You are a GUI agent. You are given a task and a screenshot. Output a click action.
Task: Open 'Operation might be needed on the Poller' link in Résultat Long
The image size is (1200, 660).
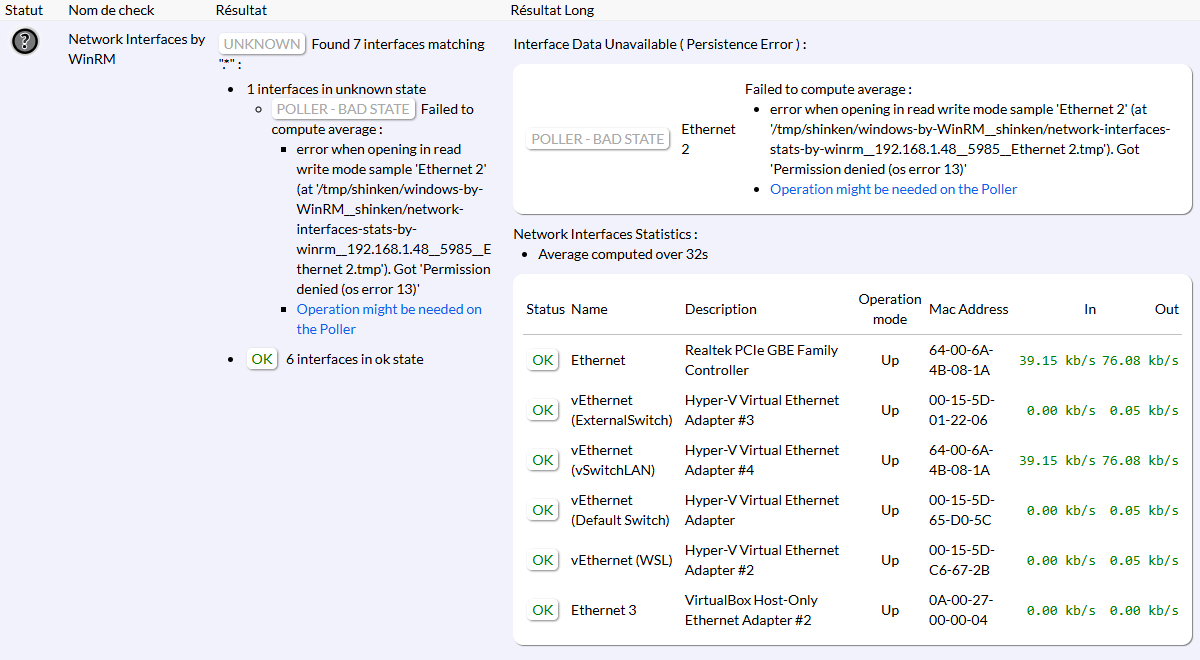[x=893, y=189]
